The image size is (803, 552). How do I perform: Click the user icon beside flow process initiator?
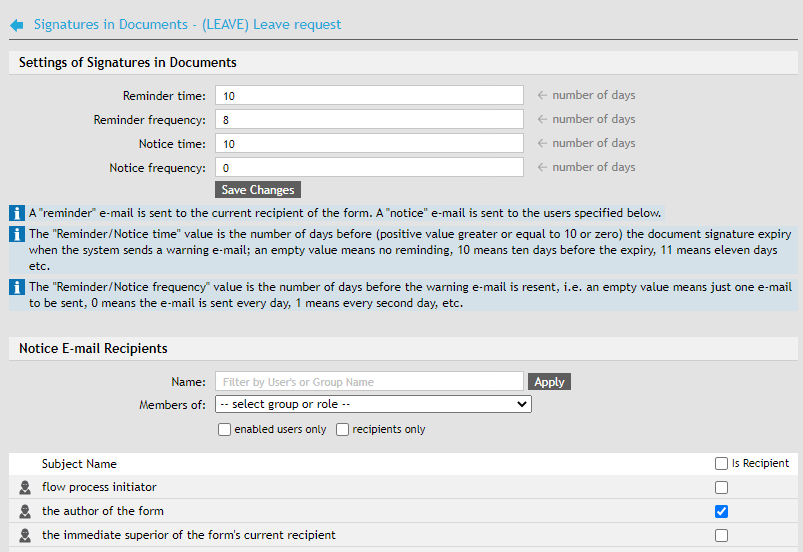pos(25,488)
